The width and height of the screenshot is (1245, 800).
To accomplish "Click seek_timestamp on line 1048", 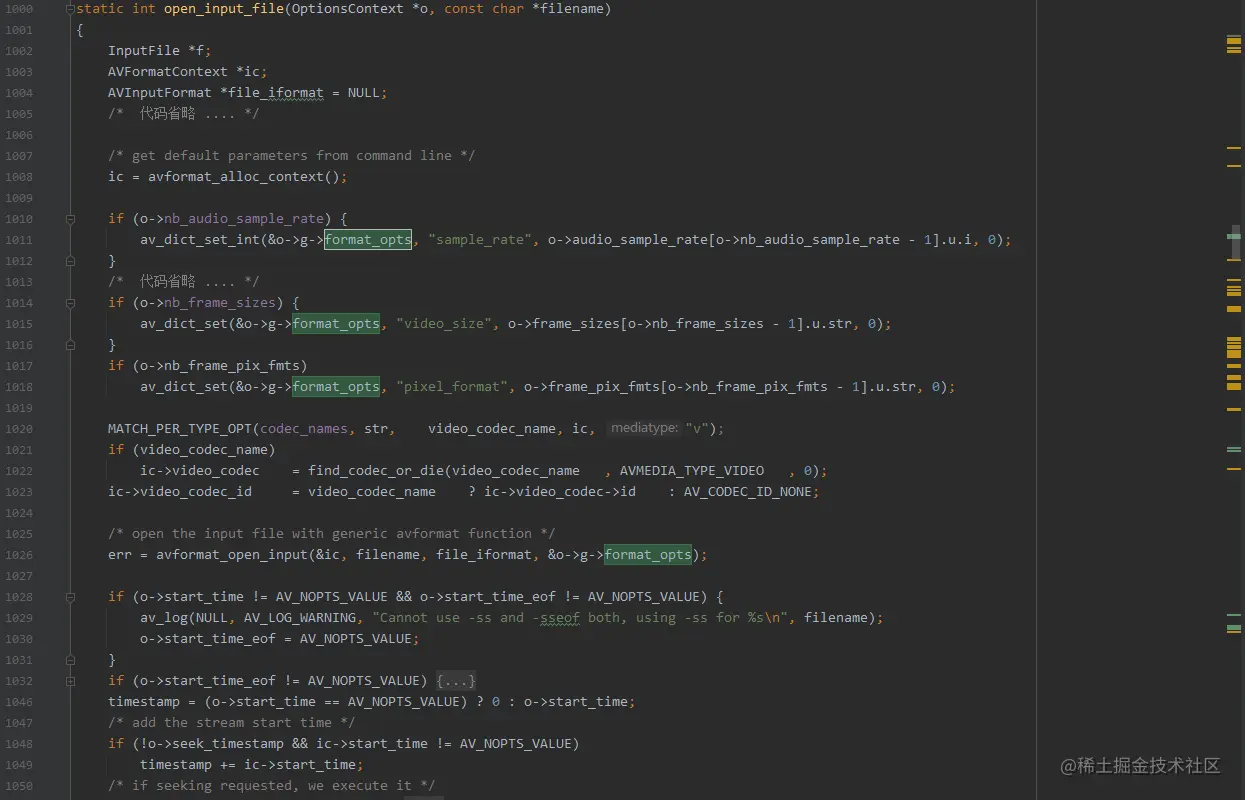I will click(224, 744).
